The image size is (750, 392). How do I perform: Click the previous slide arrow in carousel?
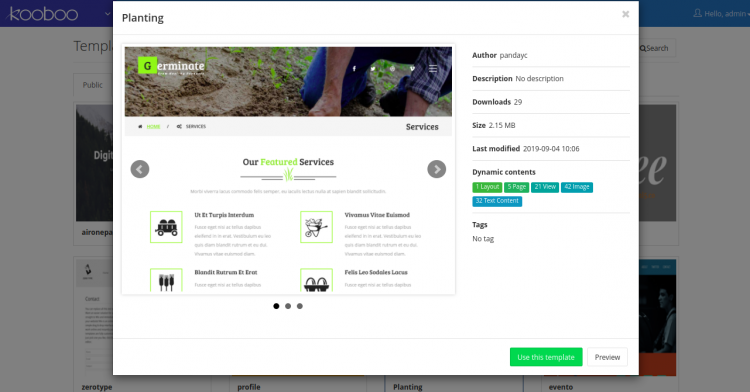(x=140, y=169)
